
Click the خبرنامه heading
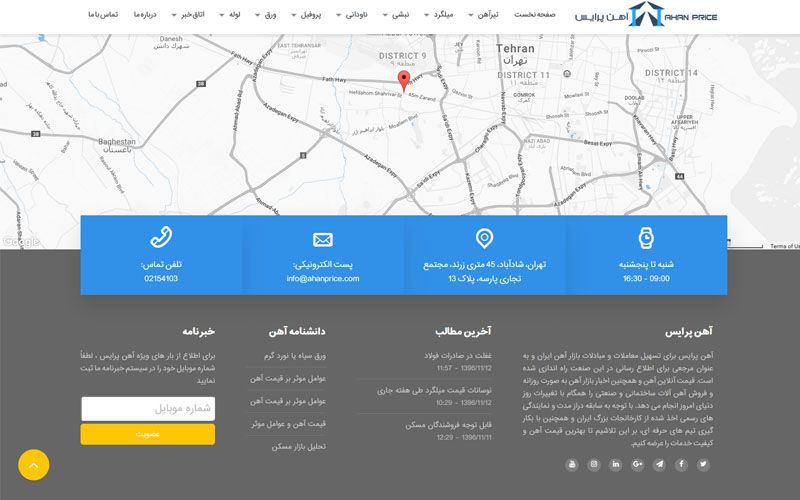point(198,332)
